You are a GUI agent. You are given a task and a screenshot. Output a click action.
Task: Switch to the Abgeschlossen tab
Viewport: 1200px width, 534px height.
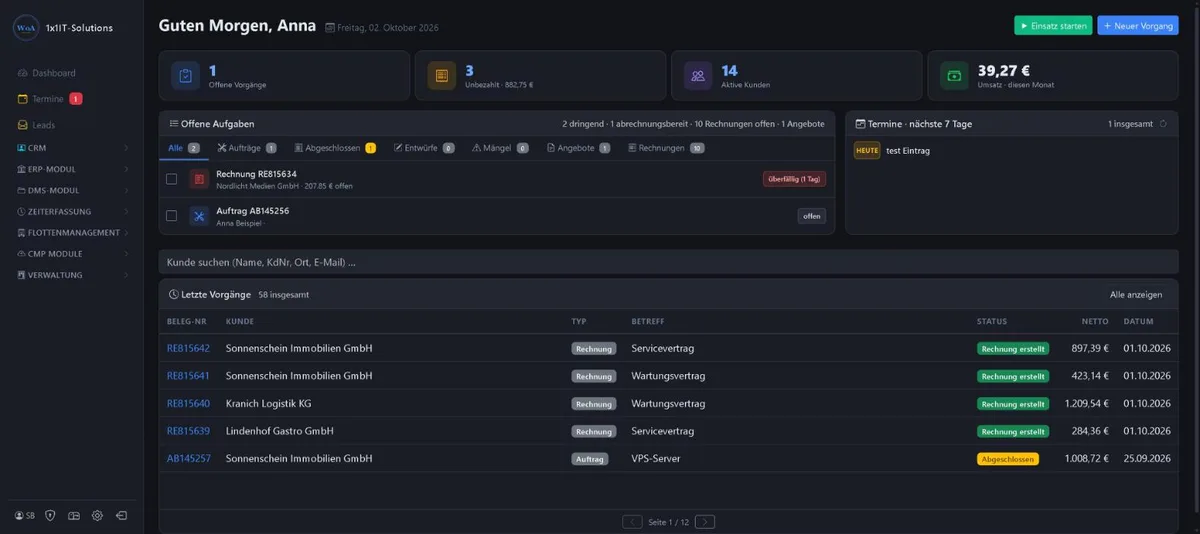click(335, 148)
